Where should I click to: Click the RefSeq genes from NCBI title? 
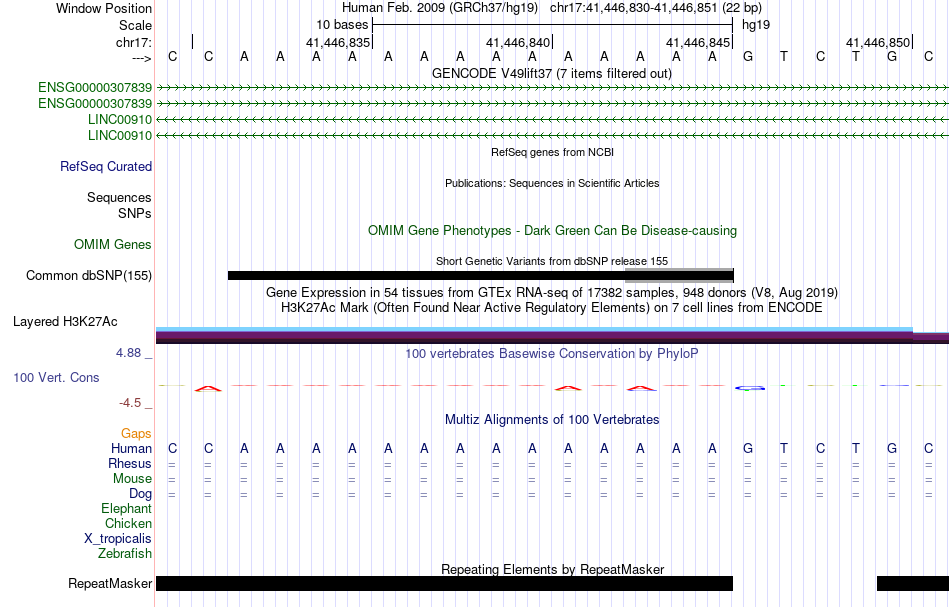[x=552, y=153]
